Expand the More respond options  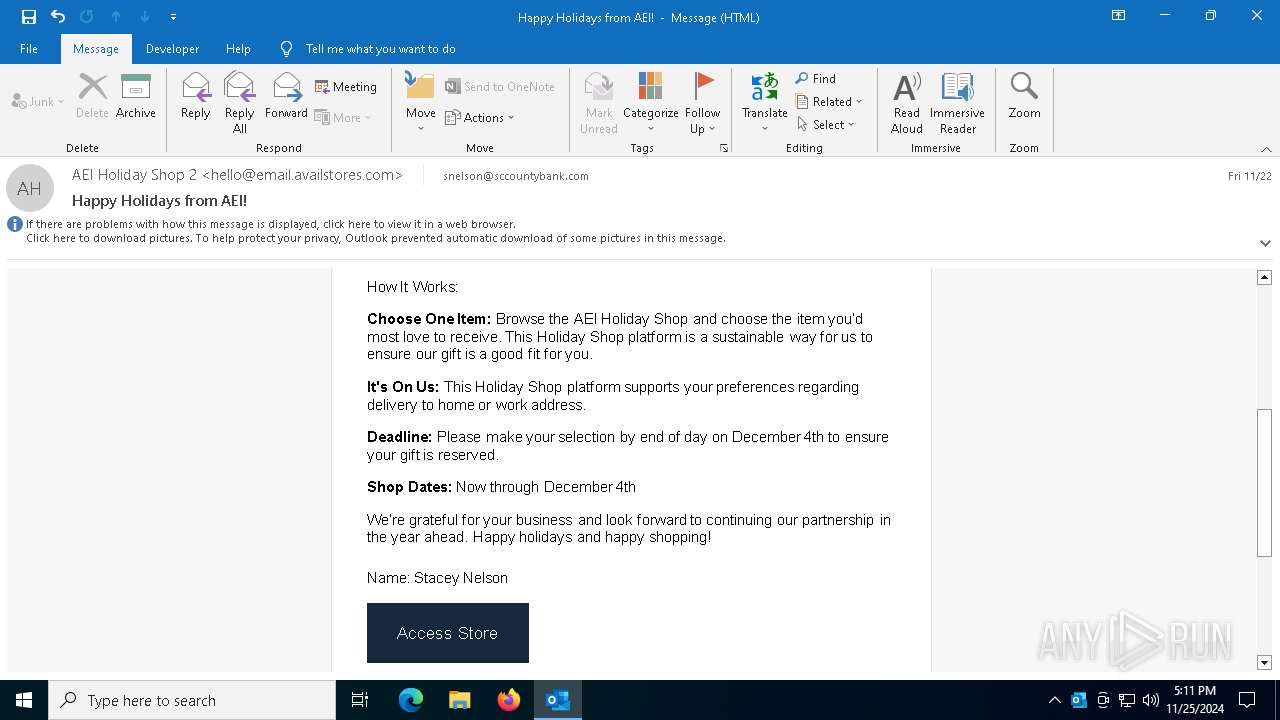(343, 117)
